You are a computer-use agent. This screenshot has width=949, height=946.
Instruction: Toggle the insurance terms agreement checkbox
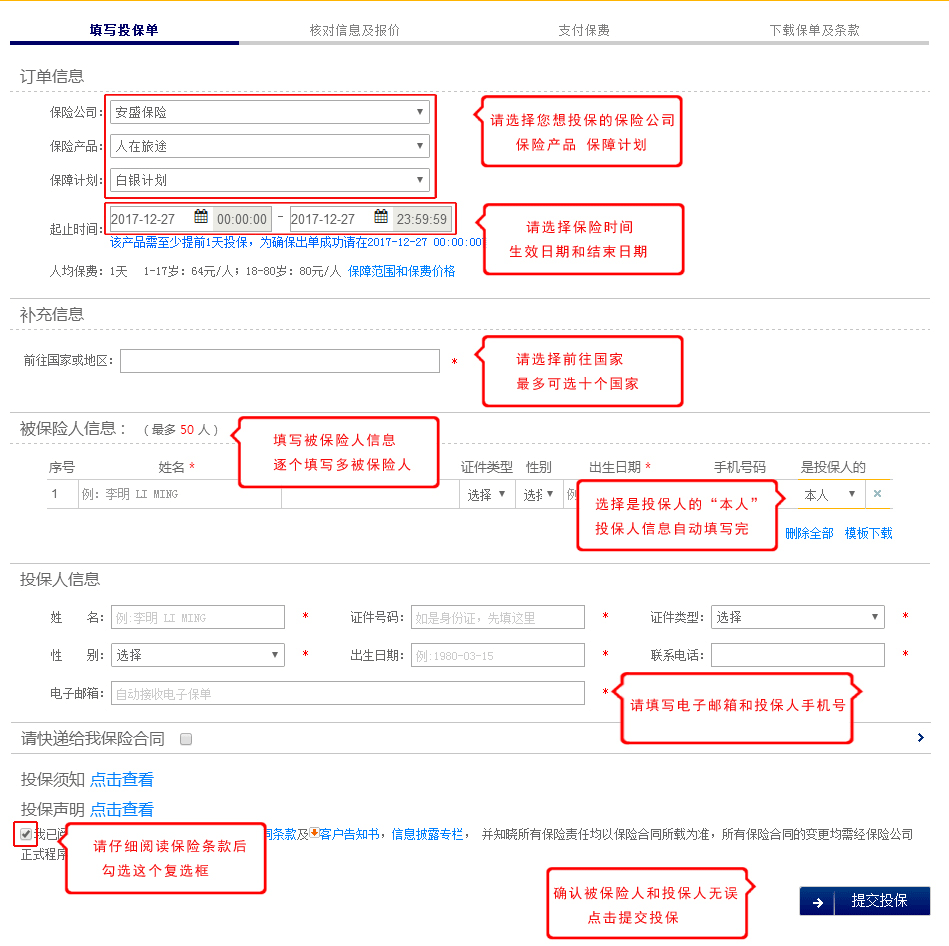coord(26,833)
